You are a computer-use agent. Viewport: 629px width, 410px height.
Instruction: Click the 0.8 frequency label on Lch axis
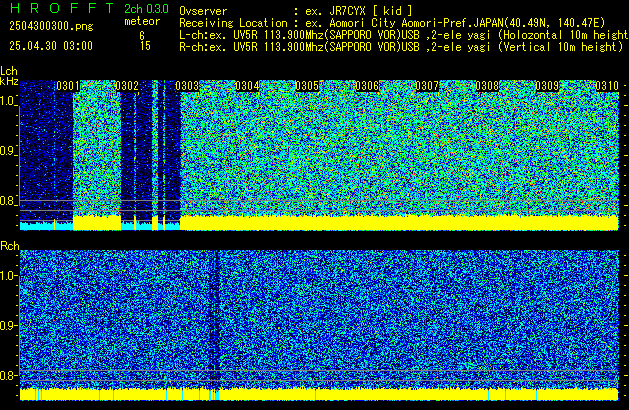[8, 201]
